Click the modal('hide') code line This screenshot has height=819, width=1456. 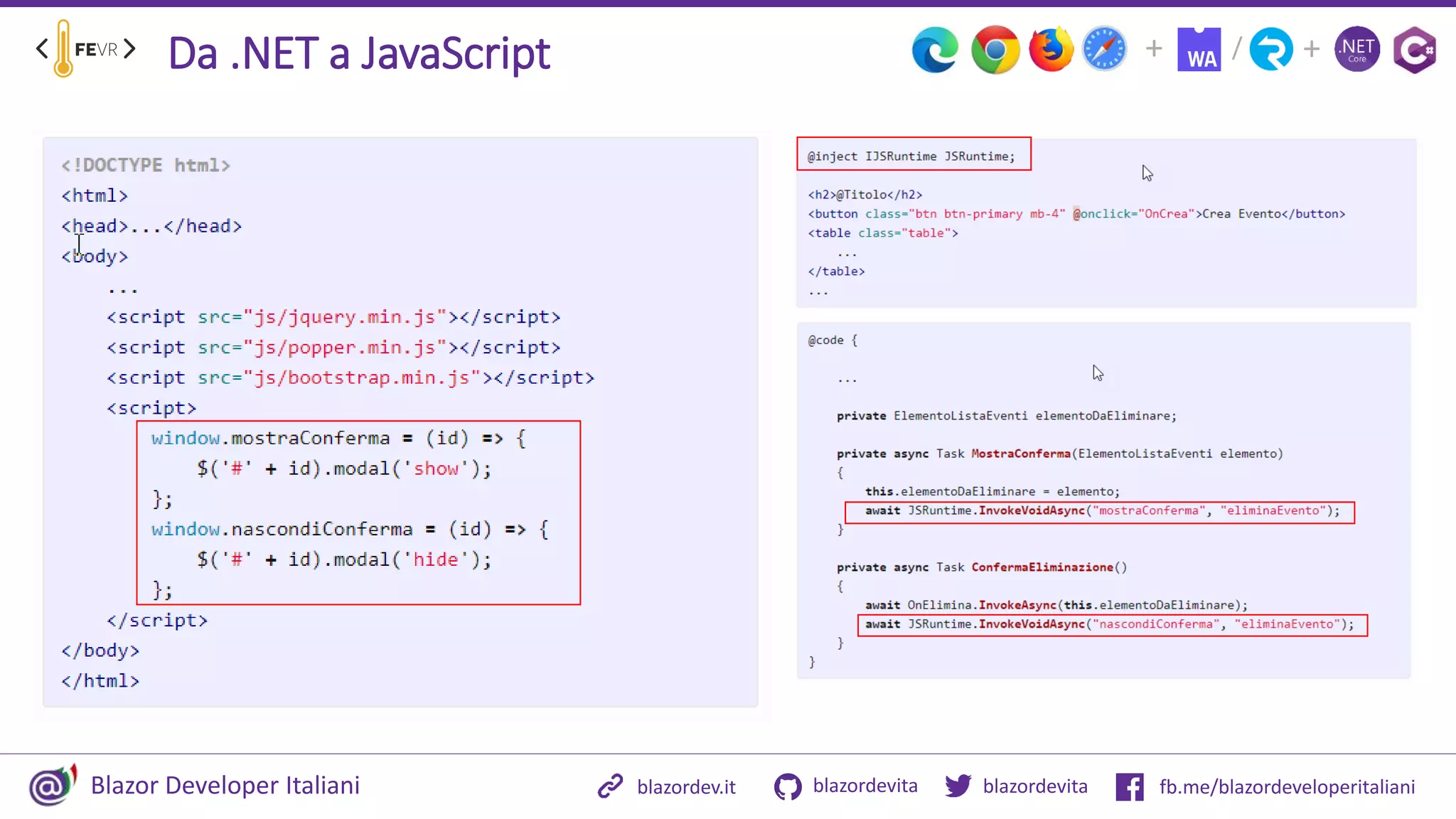(344, 560)
